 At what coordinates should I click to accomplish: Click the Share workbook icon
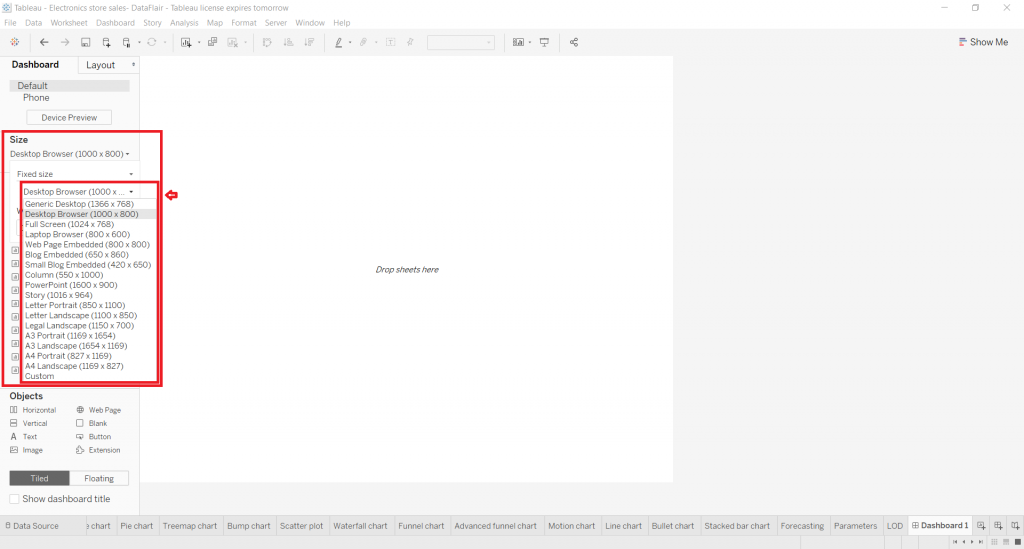pos(574,42)
